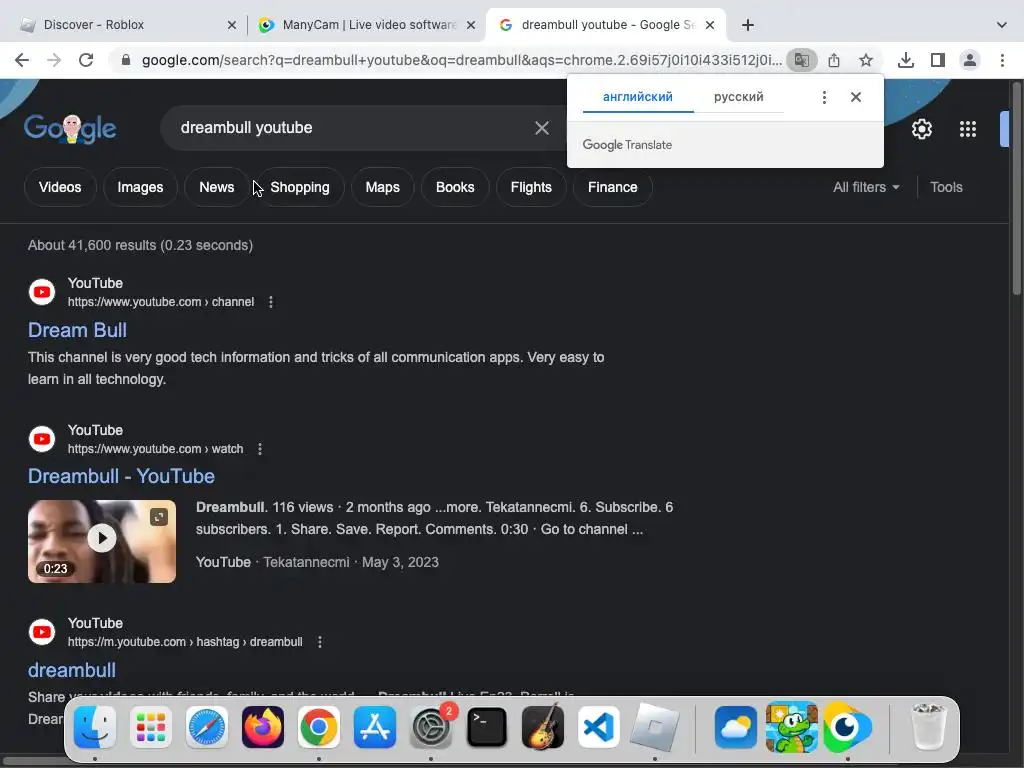Open System Settings from the dock
Screen dimensions: 1024x768
[x=431, y=727]
